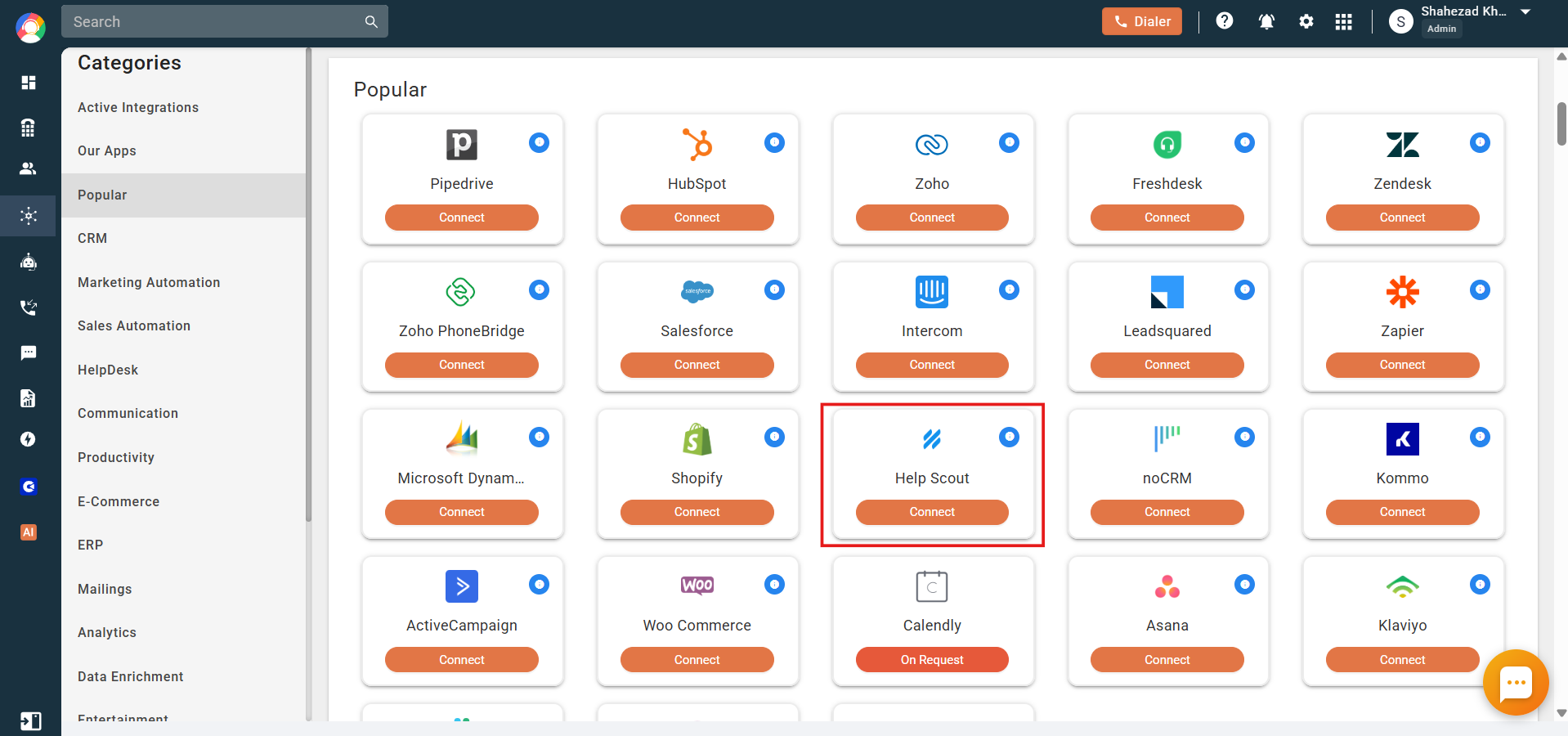Expand the user account dropdown arrow
1568x736 pixels.
coord(1525,11)
